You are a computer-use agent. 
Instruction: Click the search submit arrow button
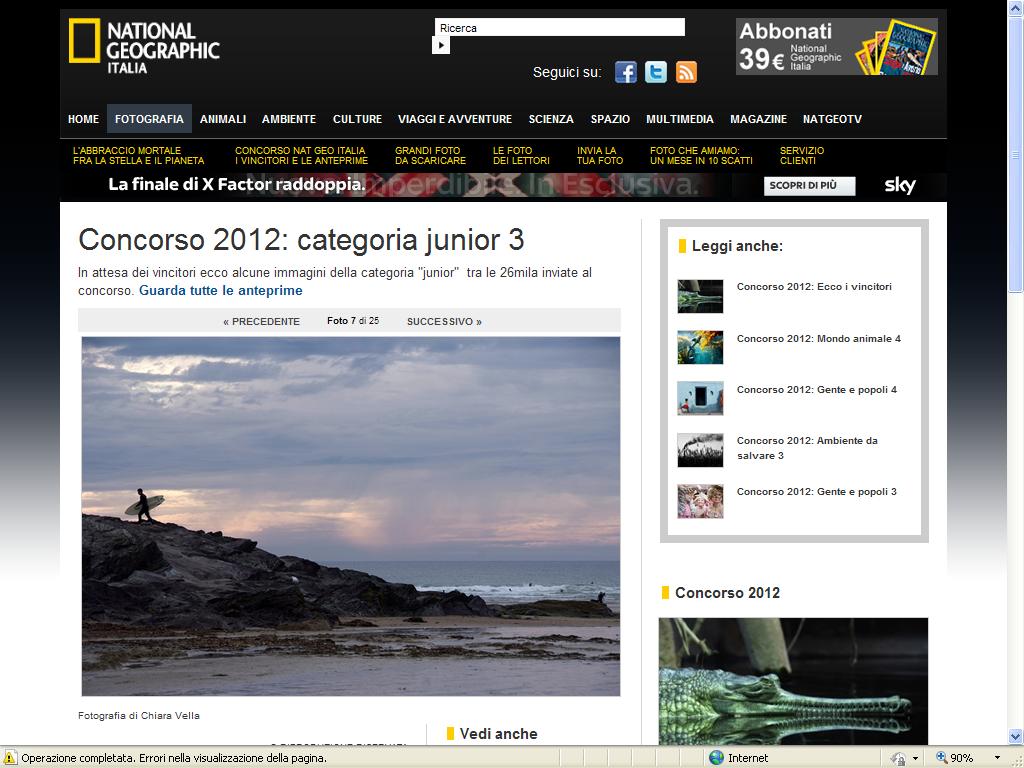coord(441,45)
